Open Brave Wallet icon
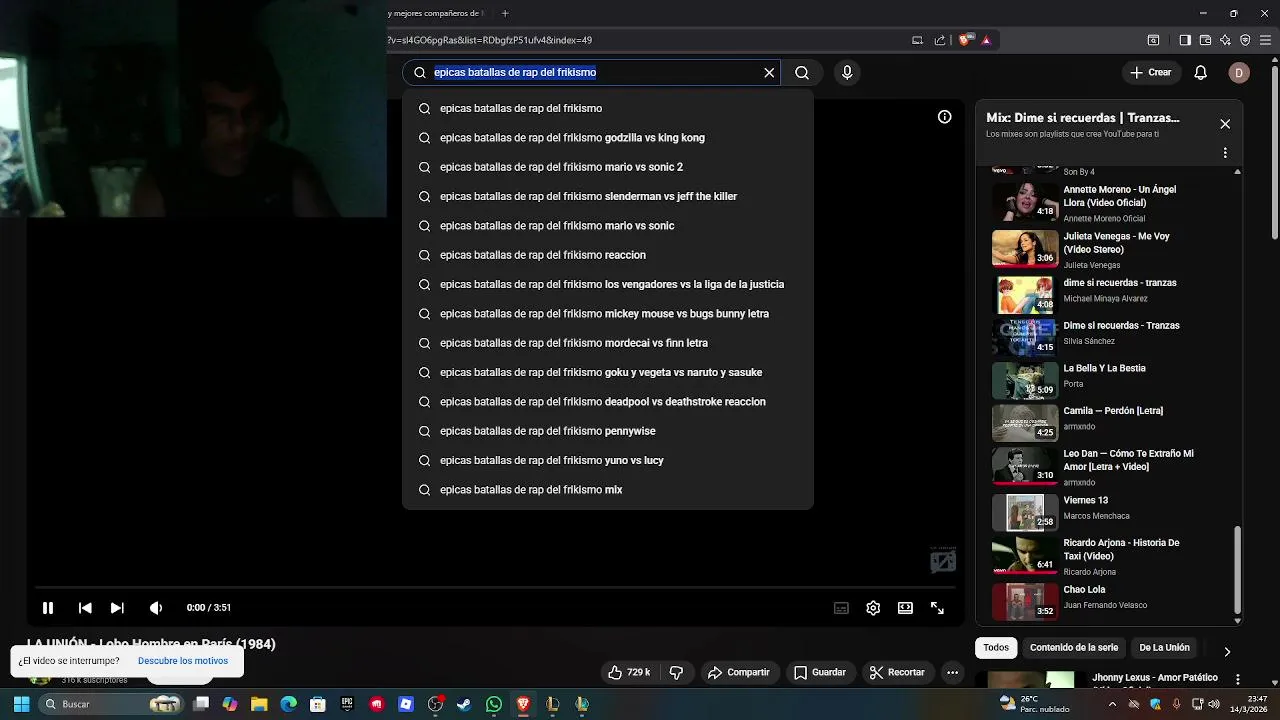Screen dimensions: 1280x720 (1205, 40)
